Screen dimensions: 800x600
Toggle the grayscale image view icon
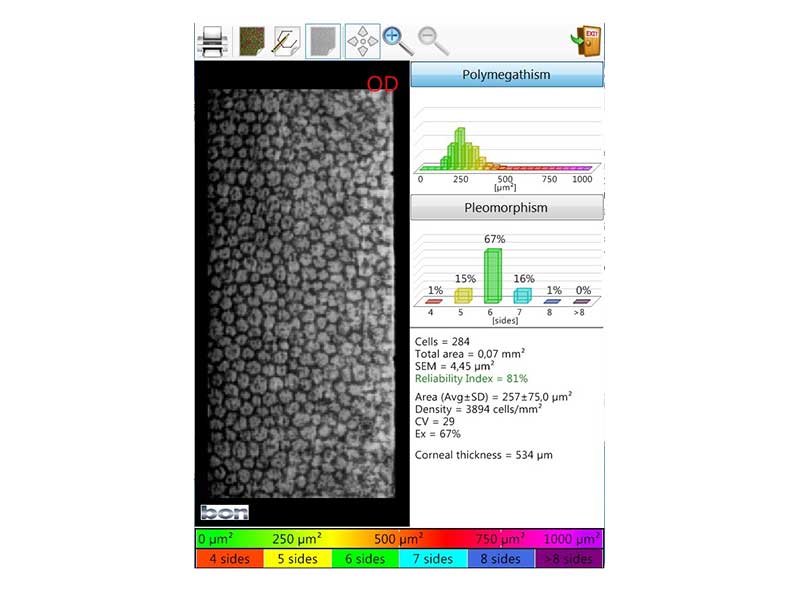coord(322,41)
